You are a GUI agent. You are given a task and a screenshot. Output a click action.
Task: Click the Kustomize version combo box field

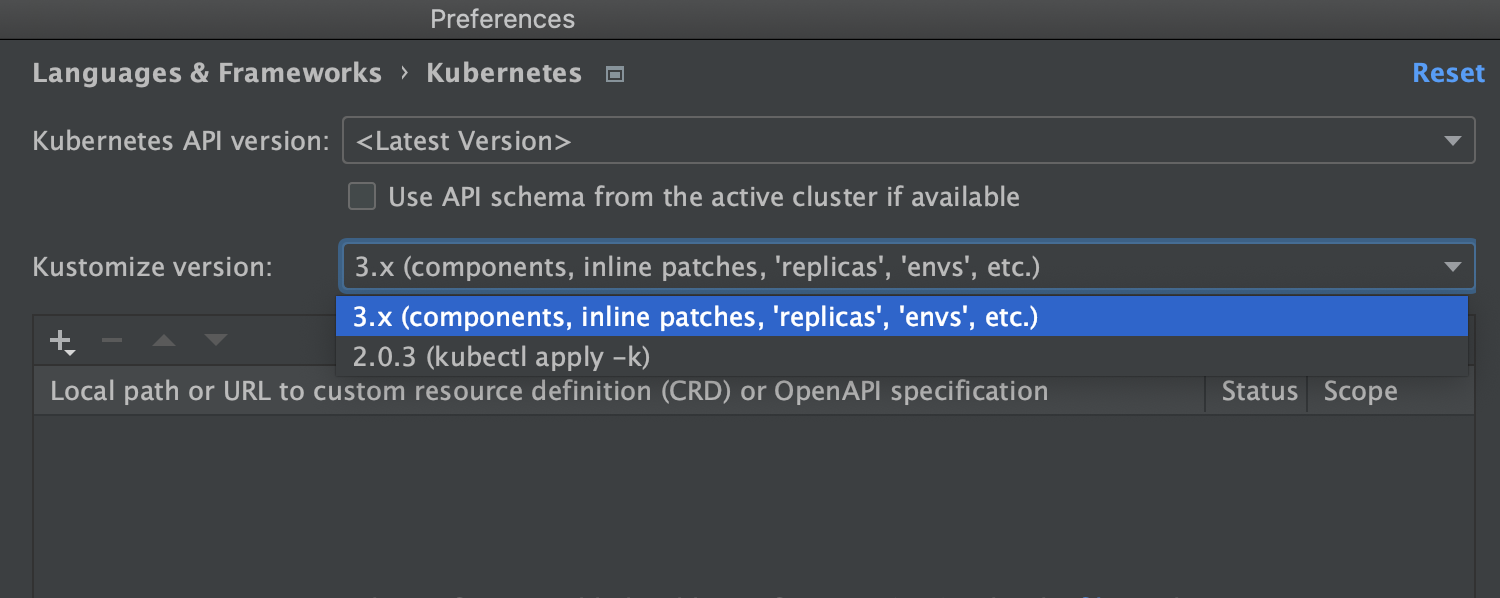908,267
